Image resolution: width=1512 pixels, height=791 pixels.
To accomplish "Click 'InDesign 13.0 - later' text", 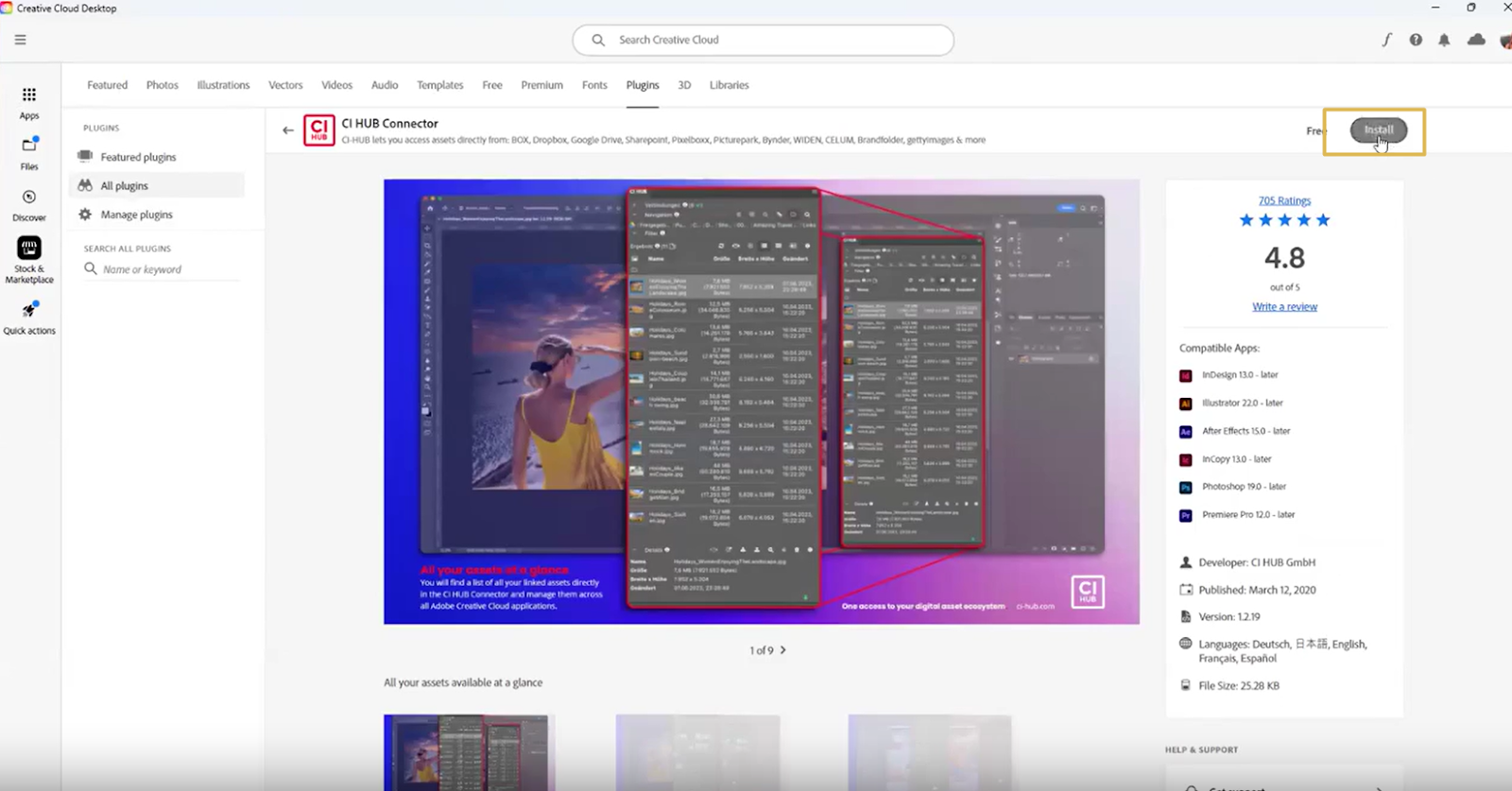I will pos(1240,375).
